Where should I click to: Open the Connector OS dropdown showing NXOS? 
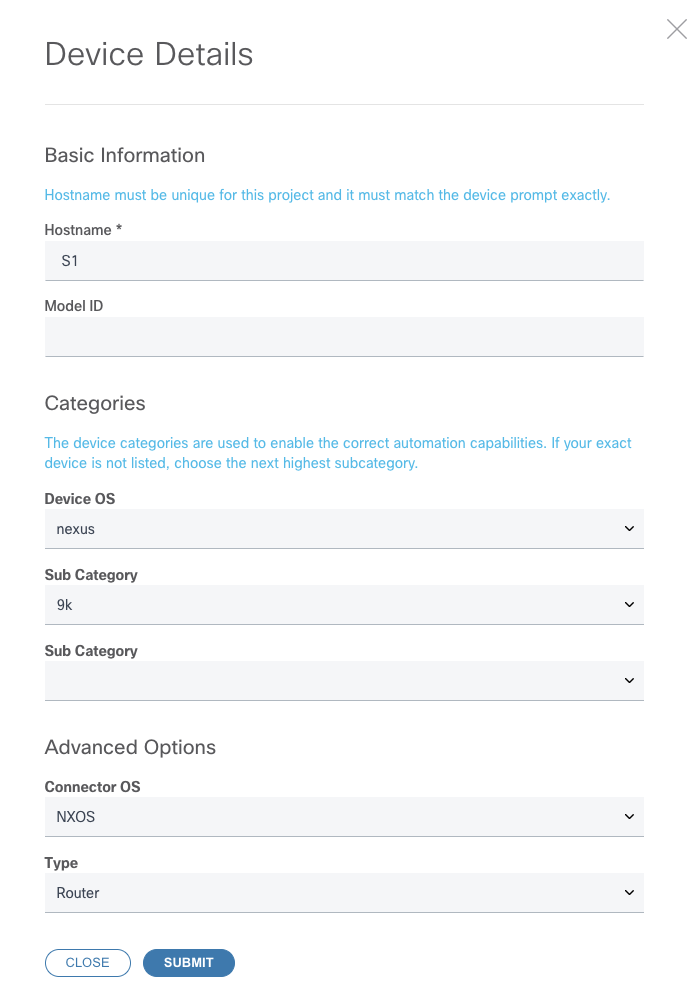[x=330, y=817]
